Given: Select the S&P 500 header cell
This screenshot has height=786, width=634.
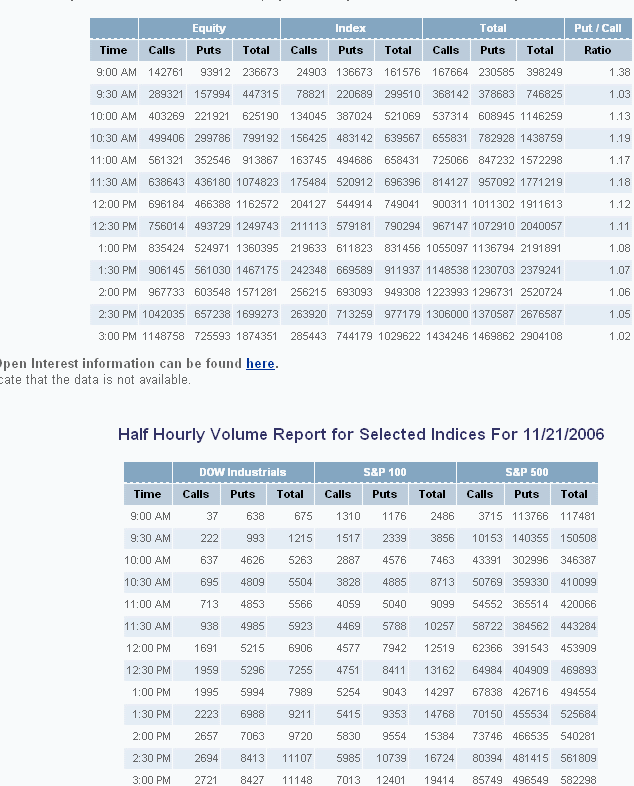Looking at the screenshot, I should coord(527,472).
